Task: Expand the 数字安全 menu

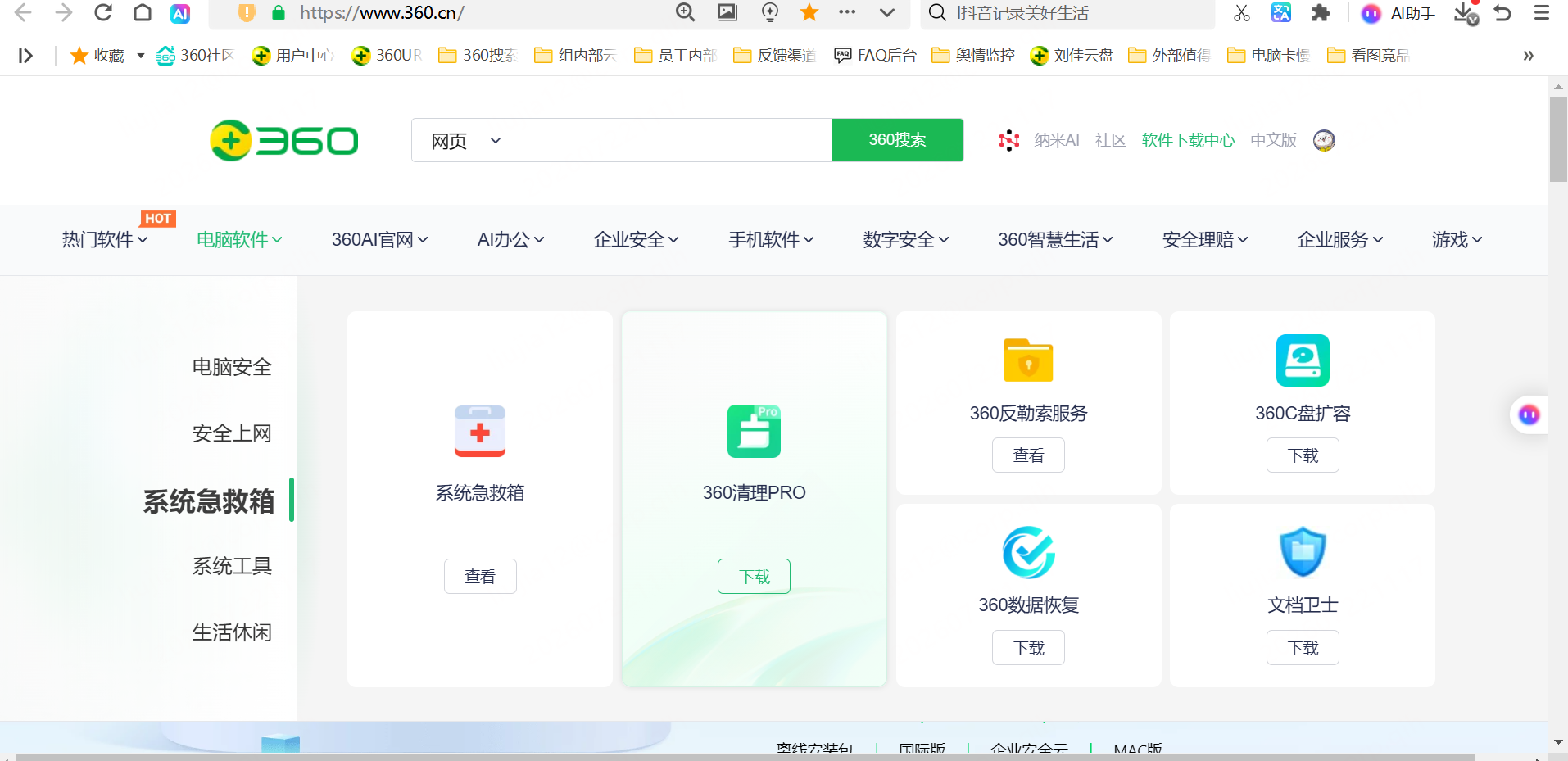Action: 906,239
